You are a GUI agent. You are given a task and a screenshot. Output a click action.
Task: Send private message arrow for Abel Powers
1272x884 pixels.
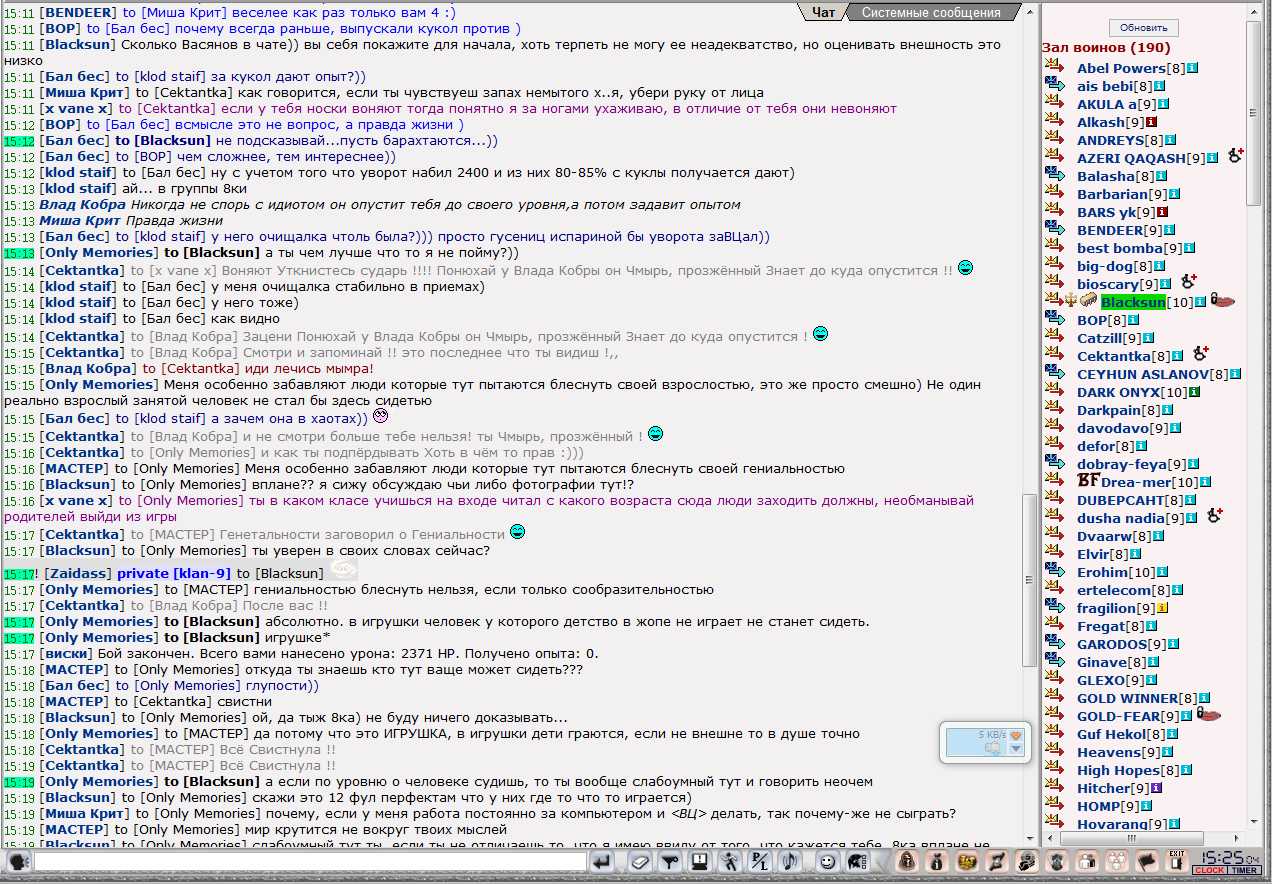click(x=1056, y=68)
